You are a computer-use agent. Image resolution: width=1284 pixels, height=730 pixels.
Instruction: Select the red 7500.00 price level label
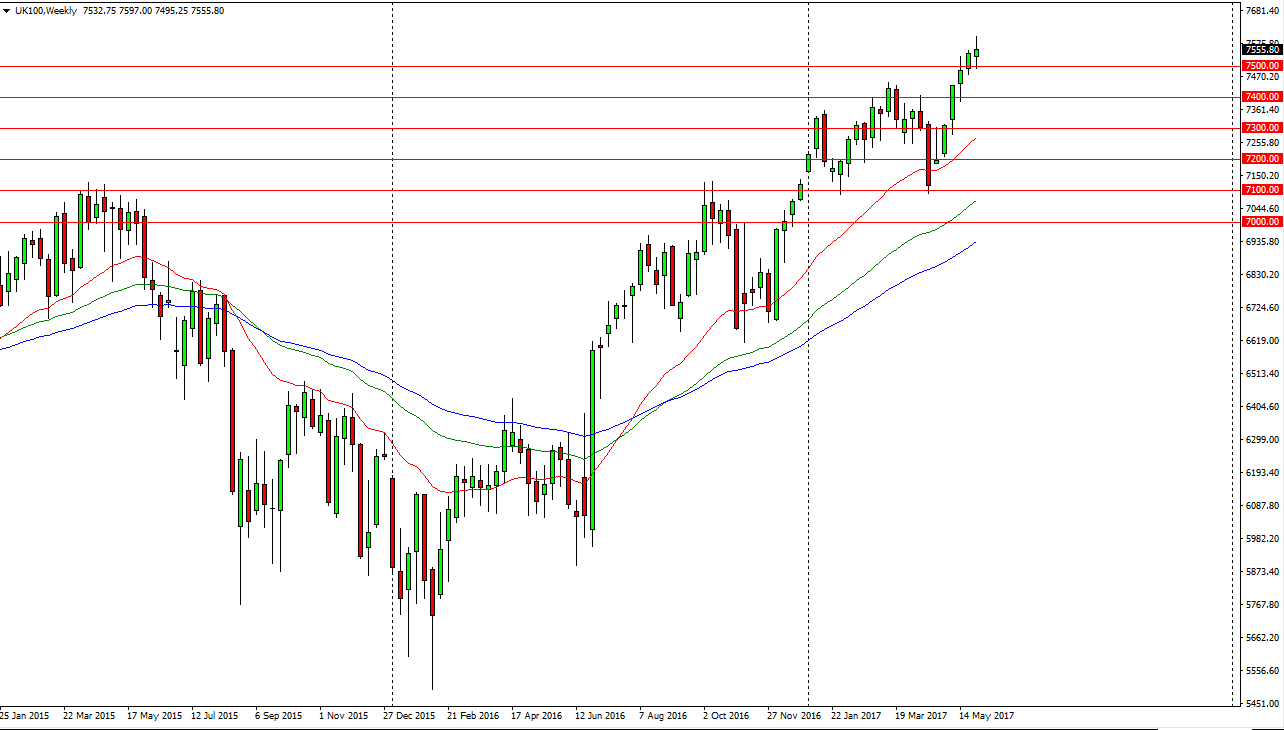coord(1261,66)
